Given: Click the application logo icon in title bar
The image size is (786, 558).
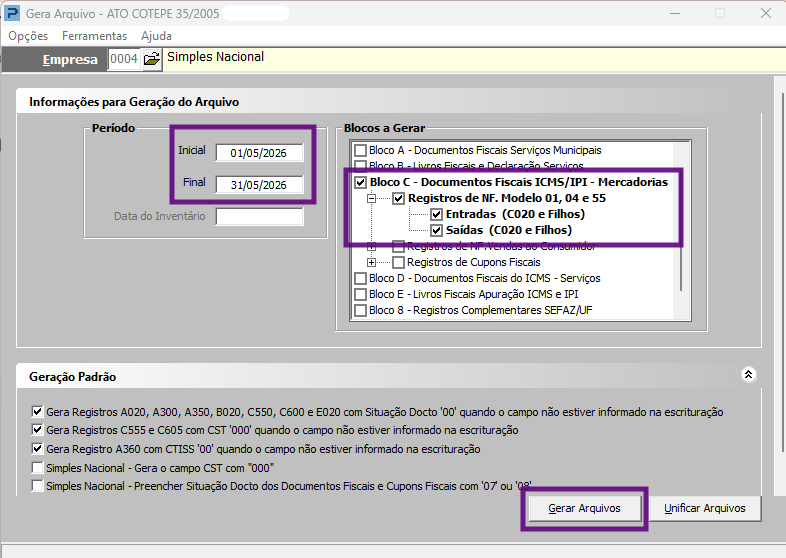Looking at the screenshot, I should point(12,13).
